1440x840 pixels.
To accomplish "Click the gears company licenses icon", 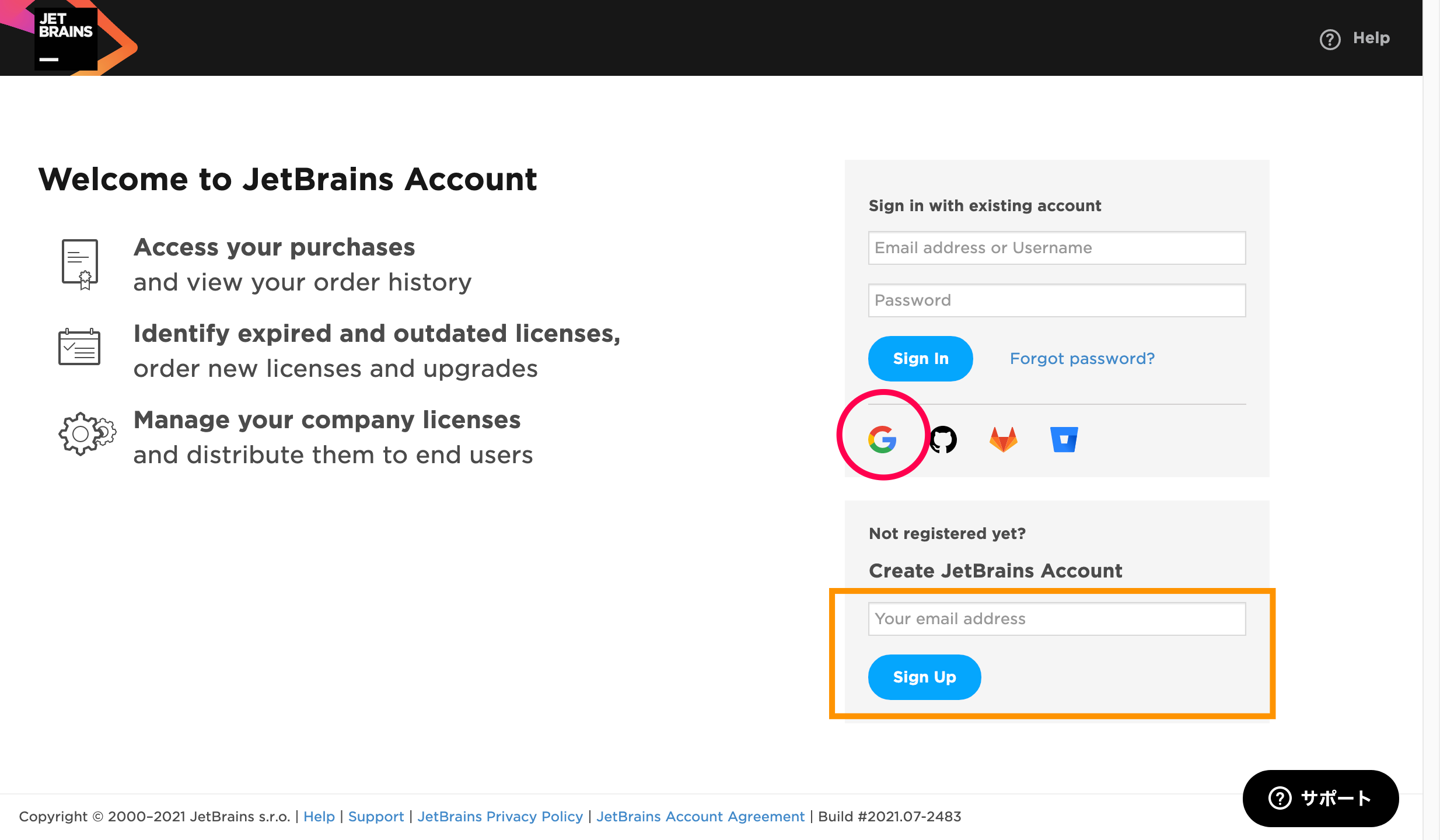I will [x=87, y=433].
